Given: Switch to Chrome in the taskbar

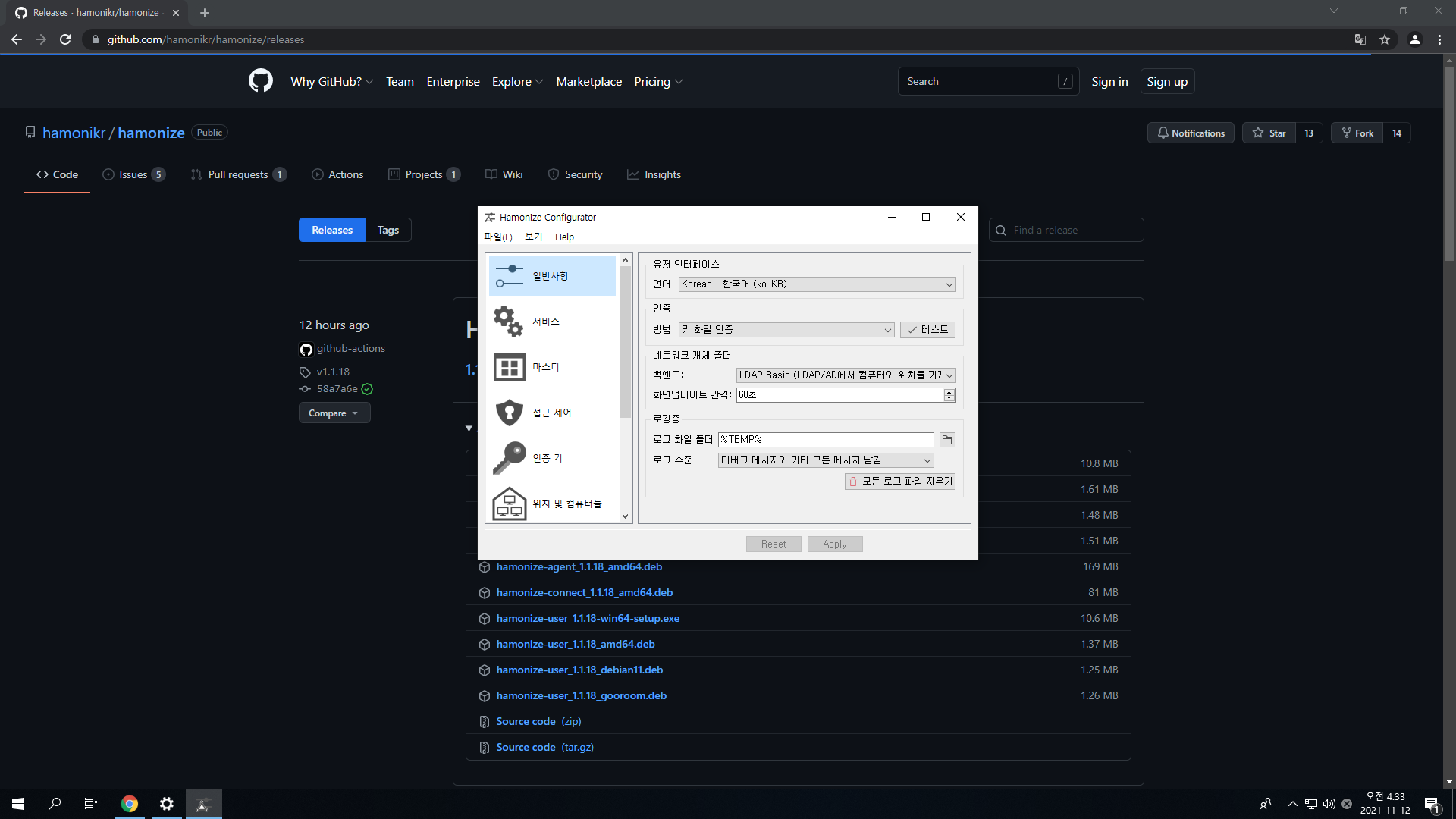Looking at the screenshot, I should pyautogui.click(x=130, y=804).
